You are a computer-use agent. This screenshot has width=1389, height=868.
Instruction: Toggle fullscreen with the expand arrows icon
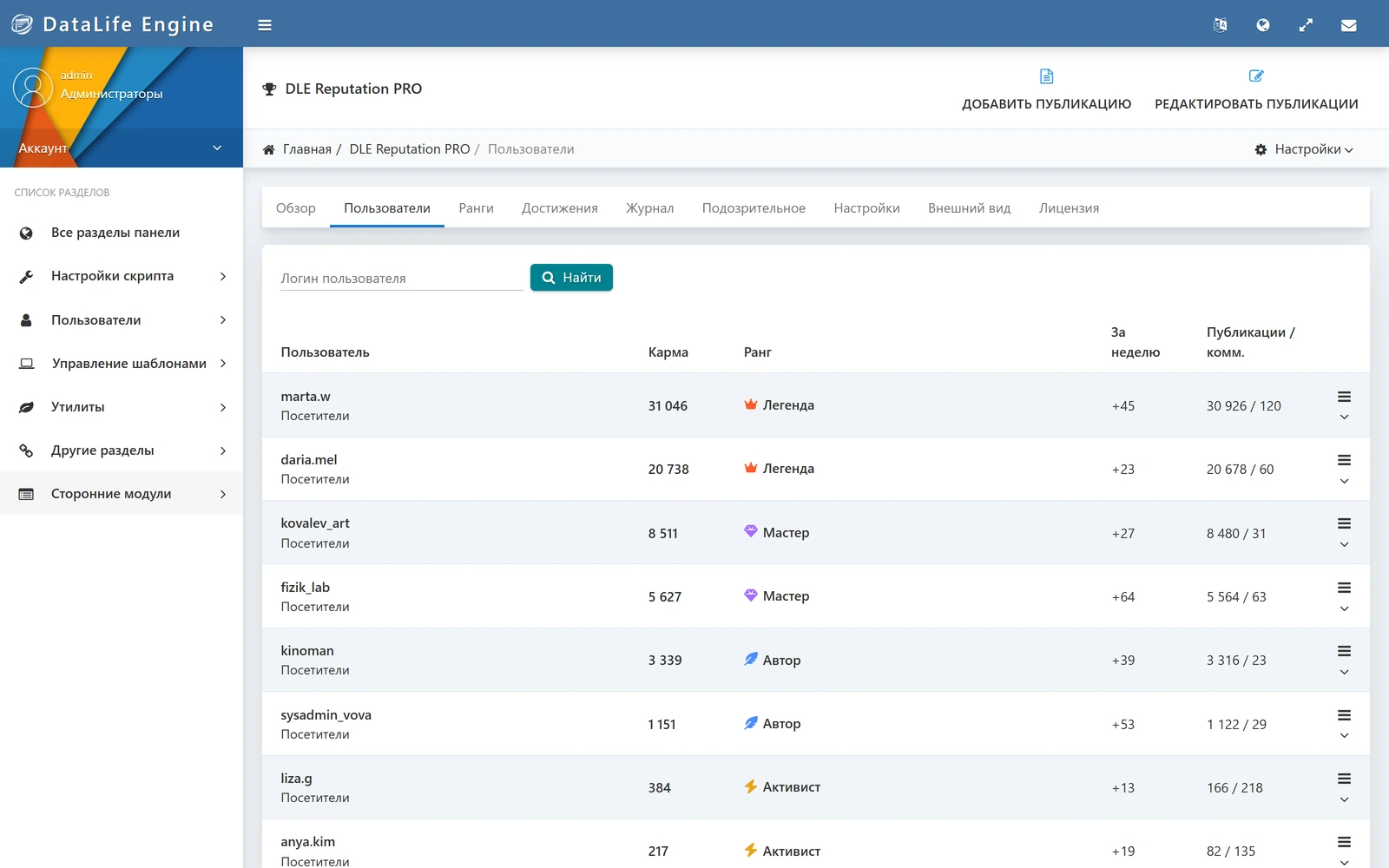point(1306,25)
